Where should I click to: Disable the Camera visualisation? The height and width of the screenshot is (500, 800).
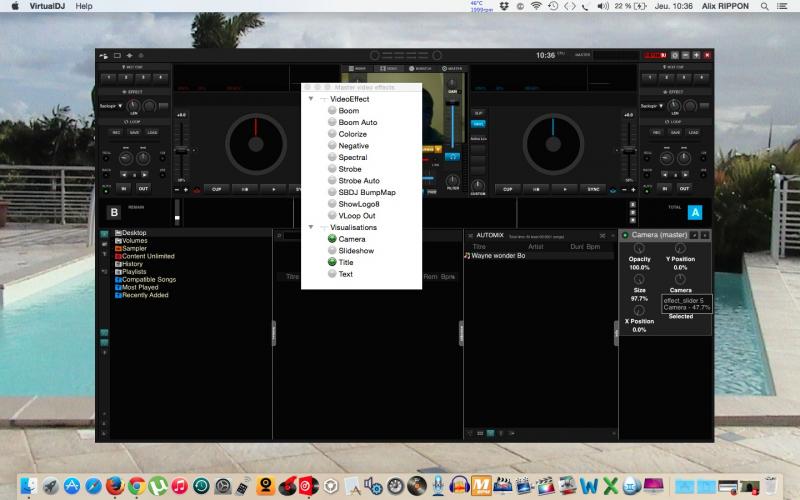point(332,239)
